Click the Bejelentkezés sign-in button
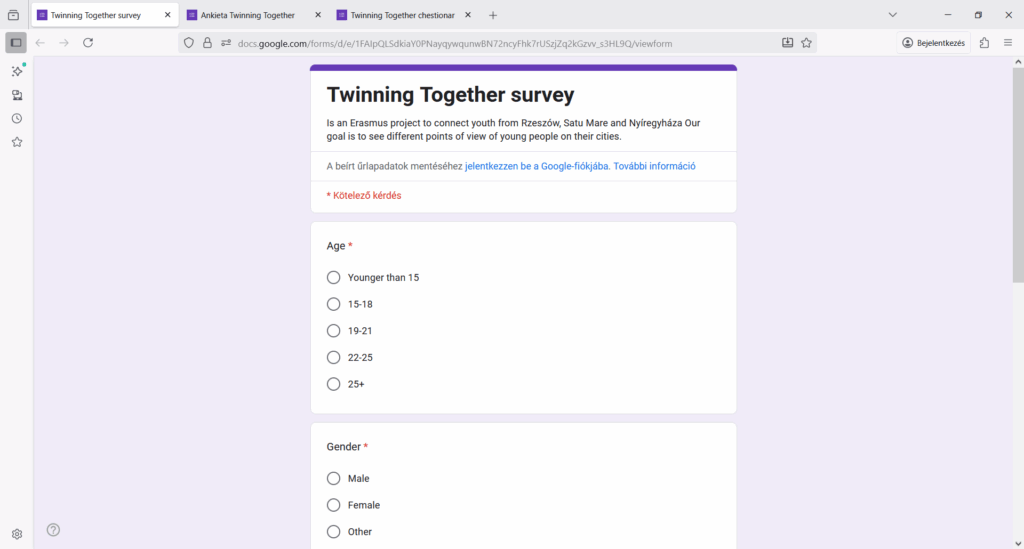This screenshot has width=1024, height=549. click(934, 43)
